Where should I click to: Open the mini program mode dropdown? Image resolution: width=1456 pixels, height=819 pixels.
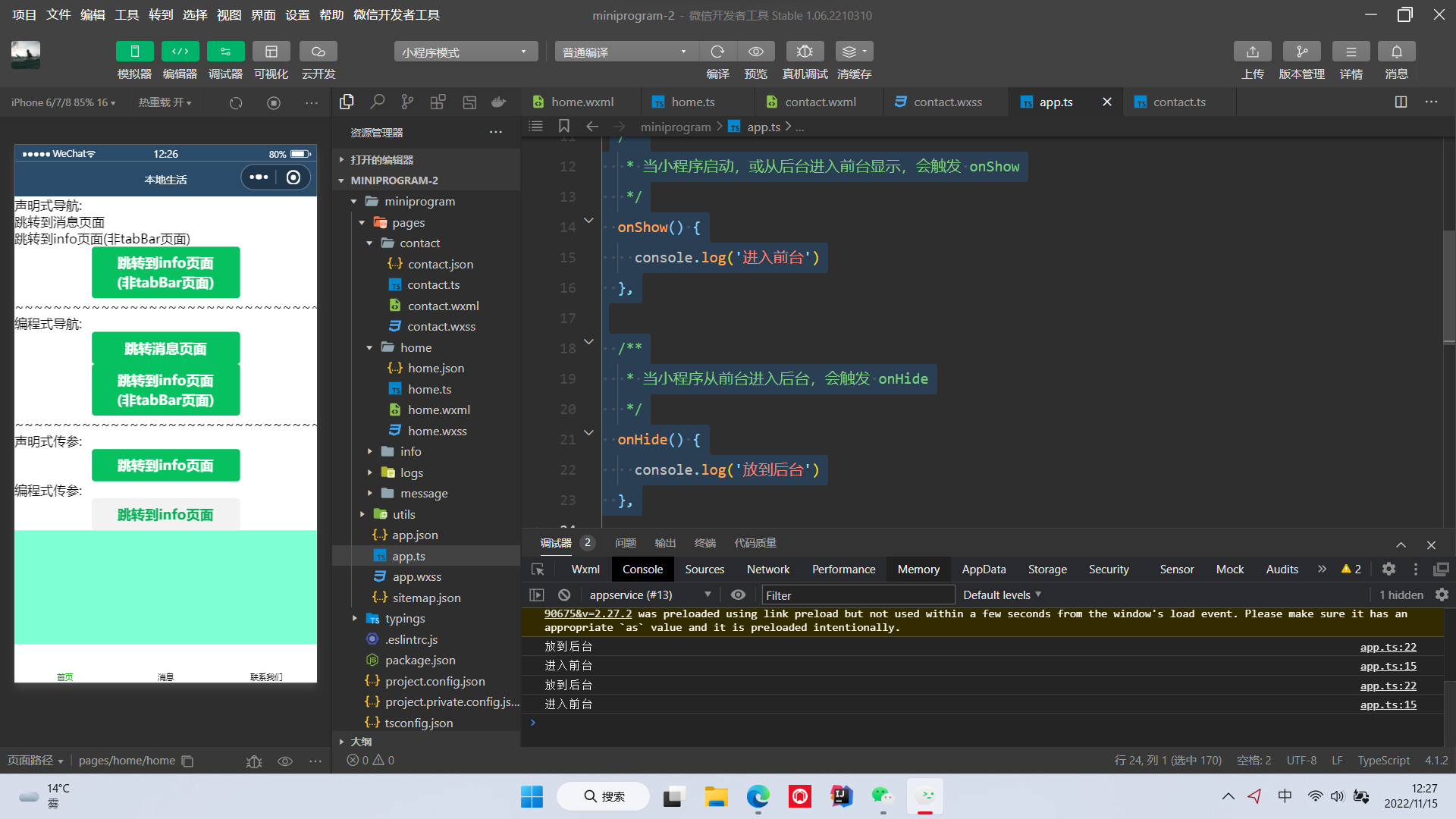(x=465, y=52)
